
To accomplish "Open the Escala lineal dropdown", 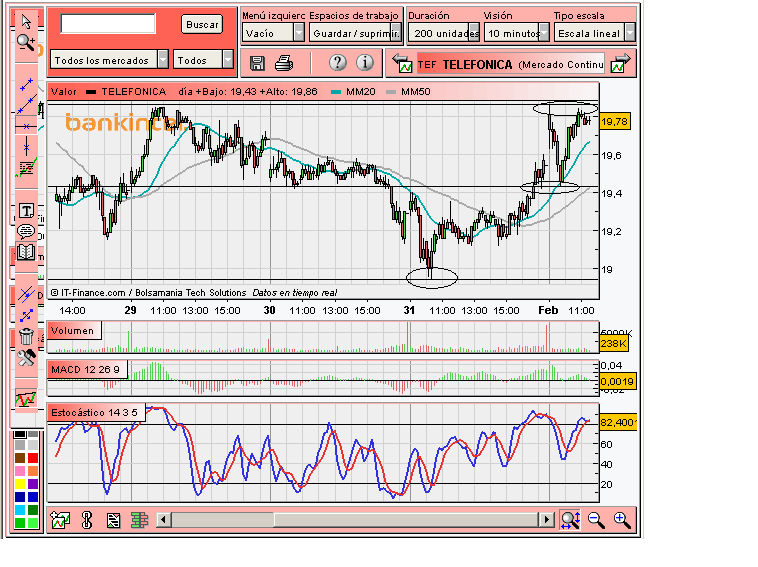I will tap(594, 33).
